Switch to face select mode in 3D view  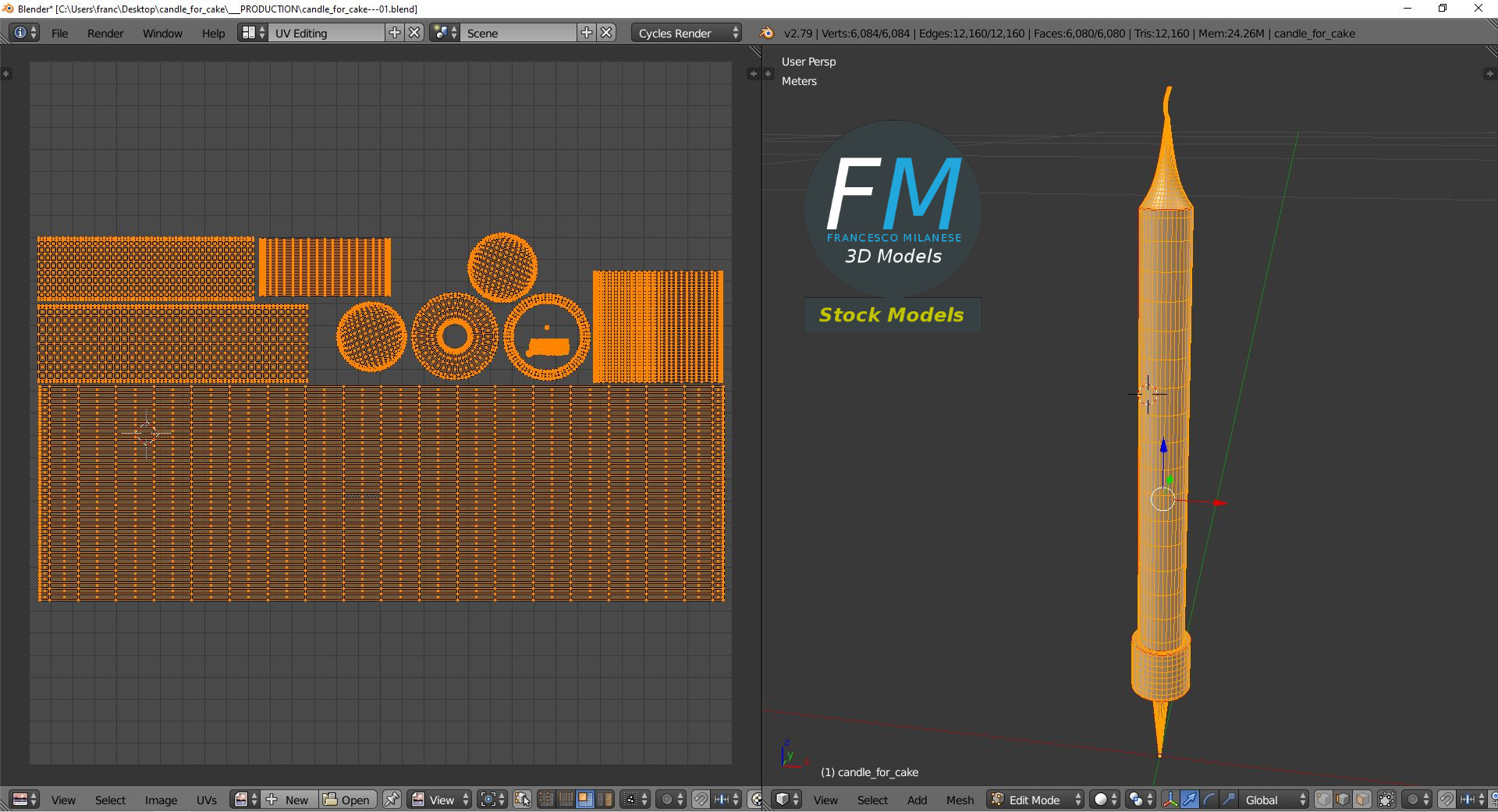1362,800
